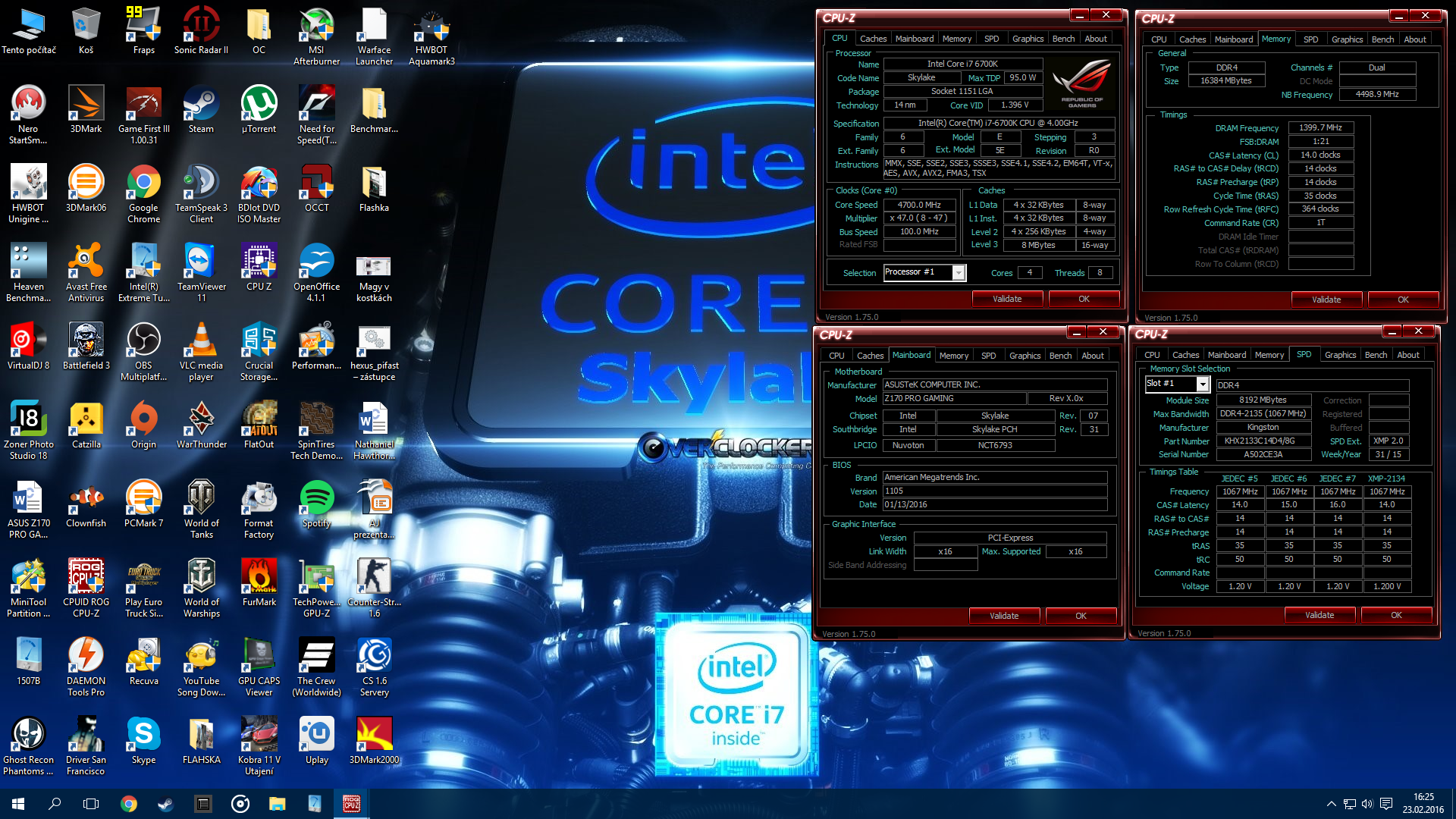This screenshot has height=819, width=1456.
Task: Open the 3DMark desktop icon
Action: pos(86,110)
